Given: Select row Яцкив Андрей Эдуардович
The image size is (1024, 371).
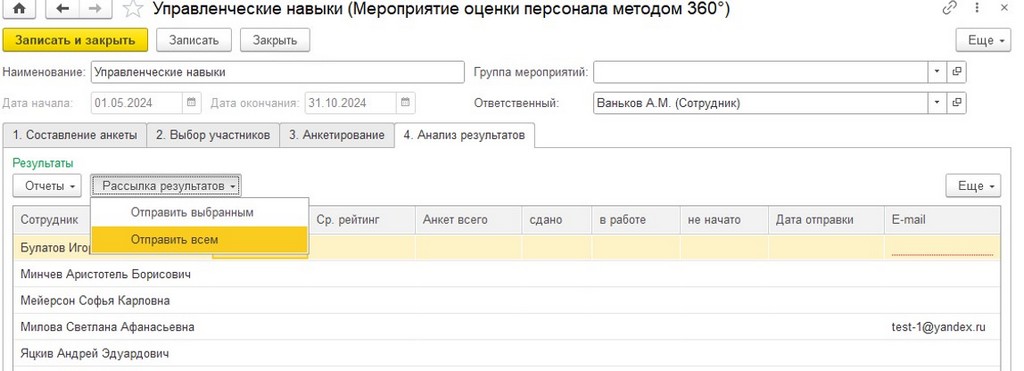Looking at the screenshot, I should coord(507,353).
